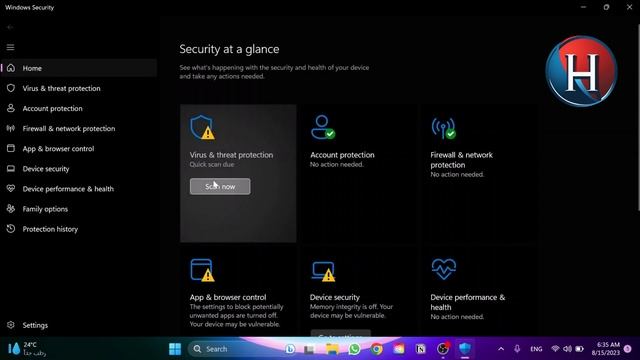Select Home in the sidebar

pos(79,68)
